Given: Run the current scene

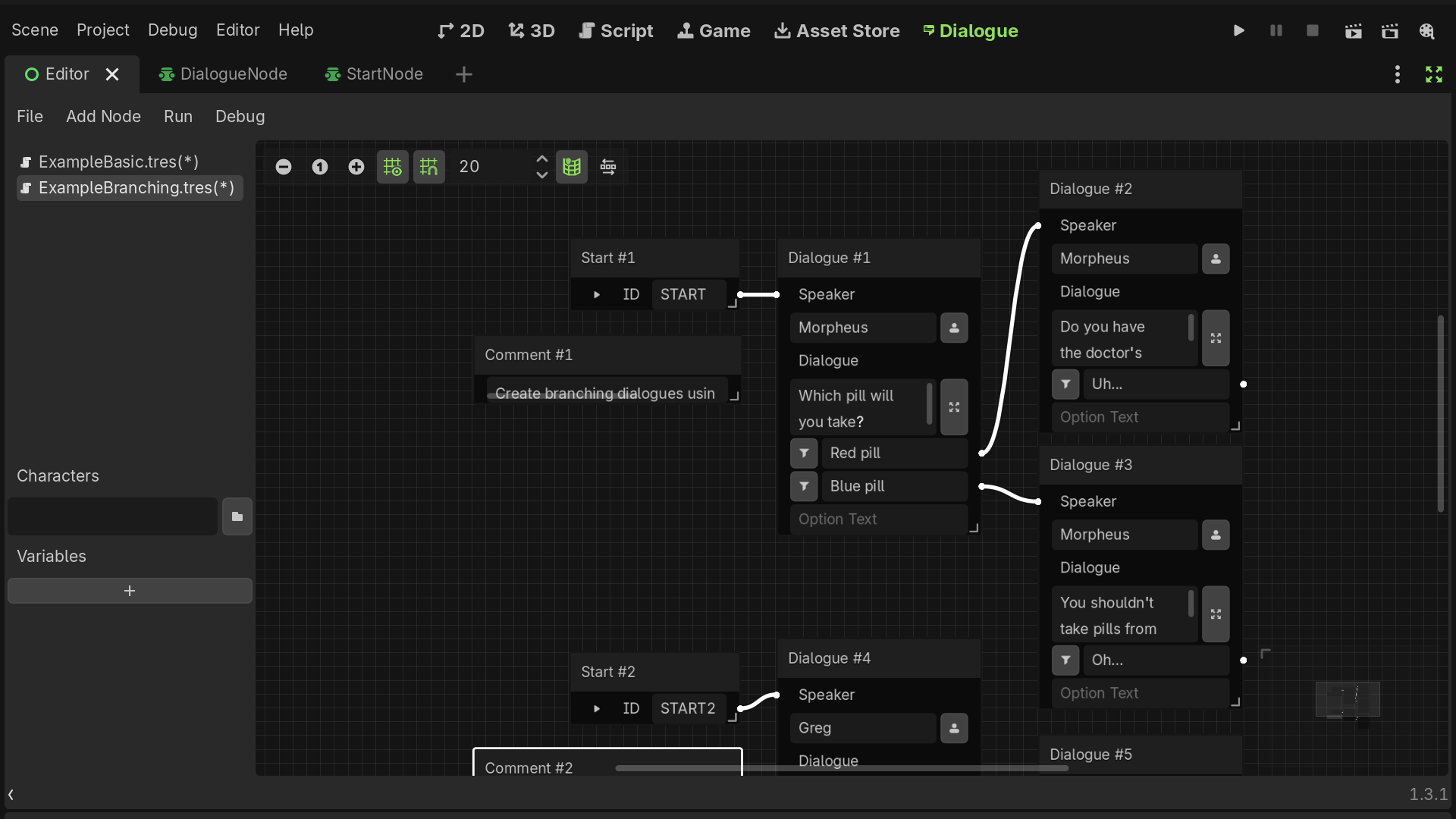Looking at the screenshot, I should point(1353,31).
